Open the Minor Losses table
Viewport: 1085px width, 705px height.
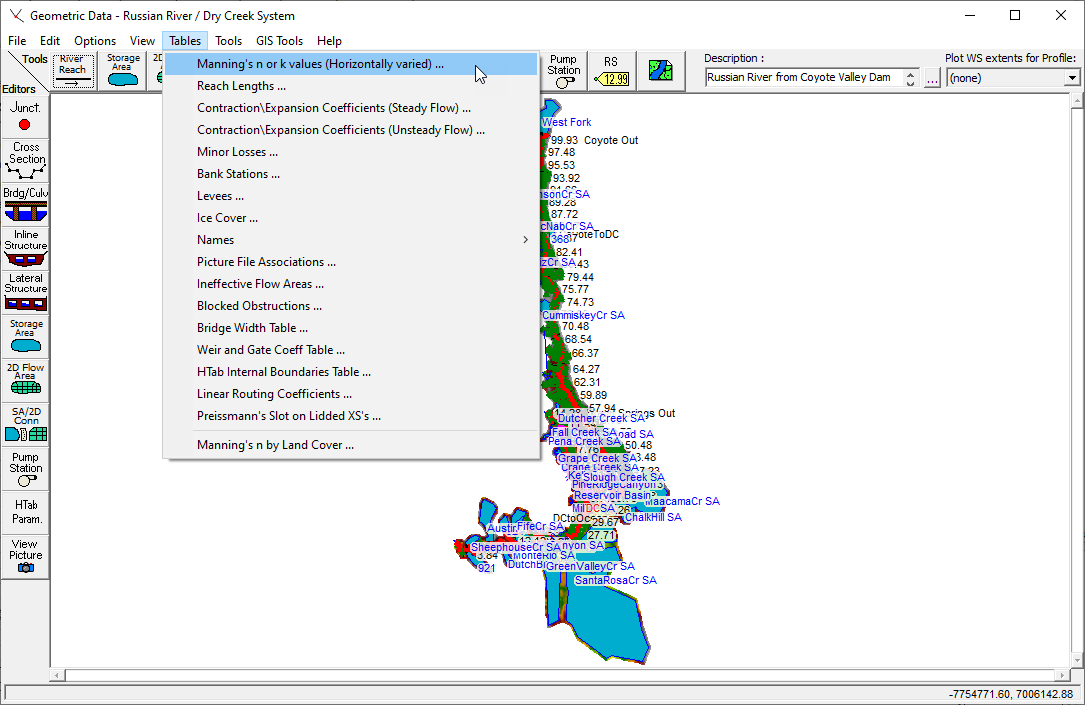352,152
